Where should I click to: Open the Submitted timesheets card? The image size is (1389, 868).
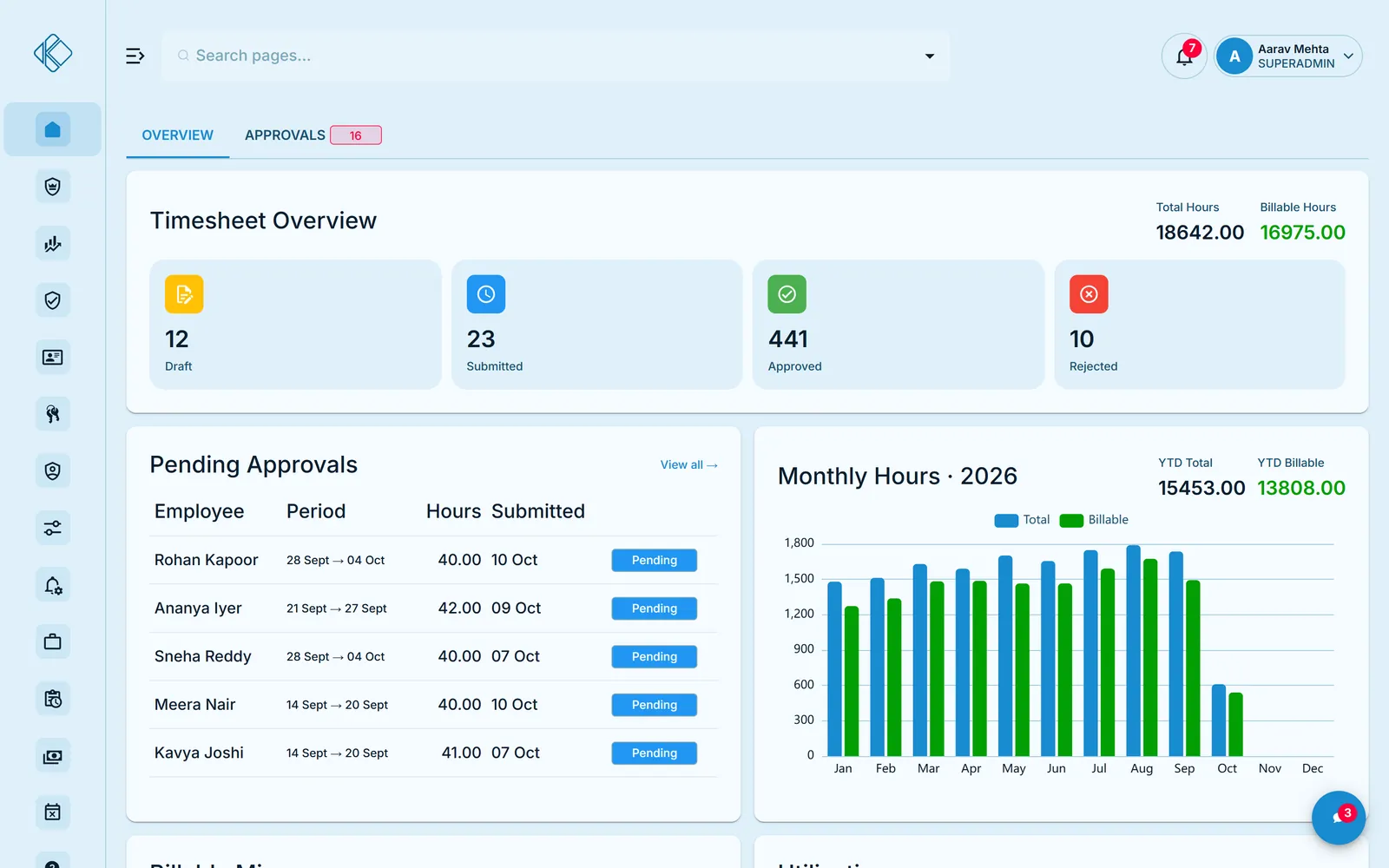tap(597, 325)
